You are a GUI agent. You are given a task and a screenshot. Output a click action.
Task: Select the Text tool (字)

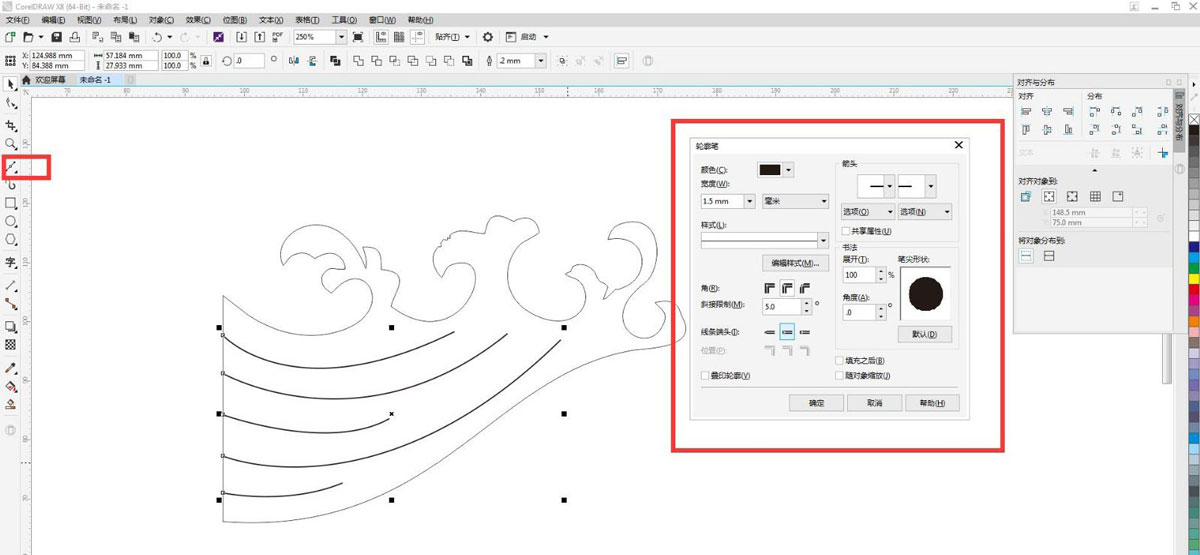[x=11, y=263]
